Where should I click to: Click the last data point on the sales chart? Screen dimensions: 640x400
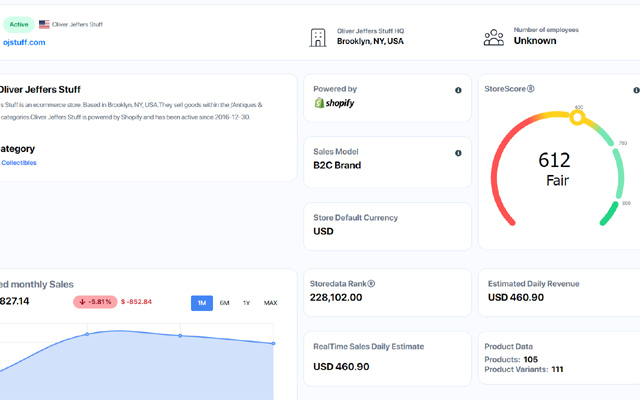273,343
